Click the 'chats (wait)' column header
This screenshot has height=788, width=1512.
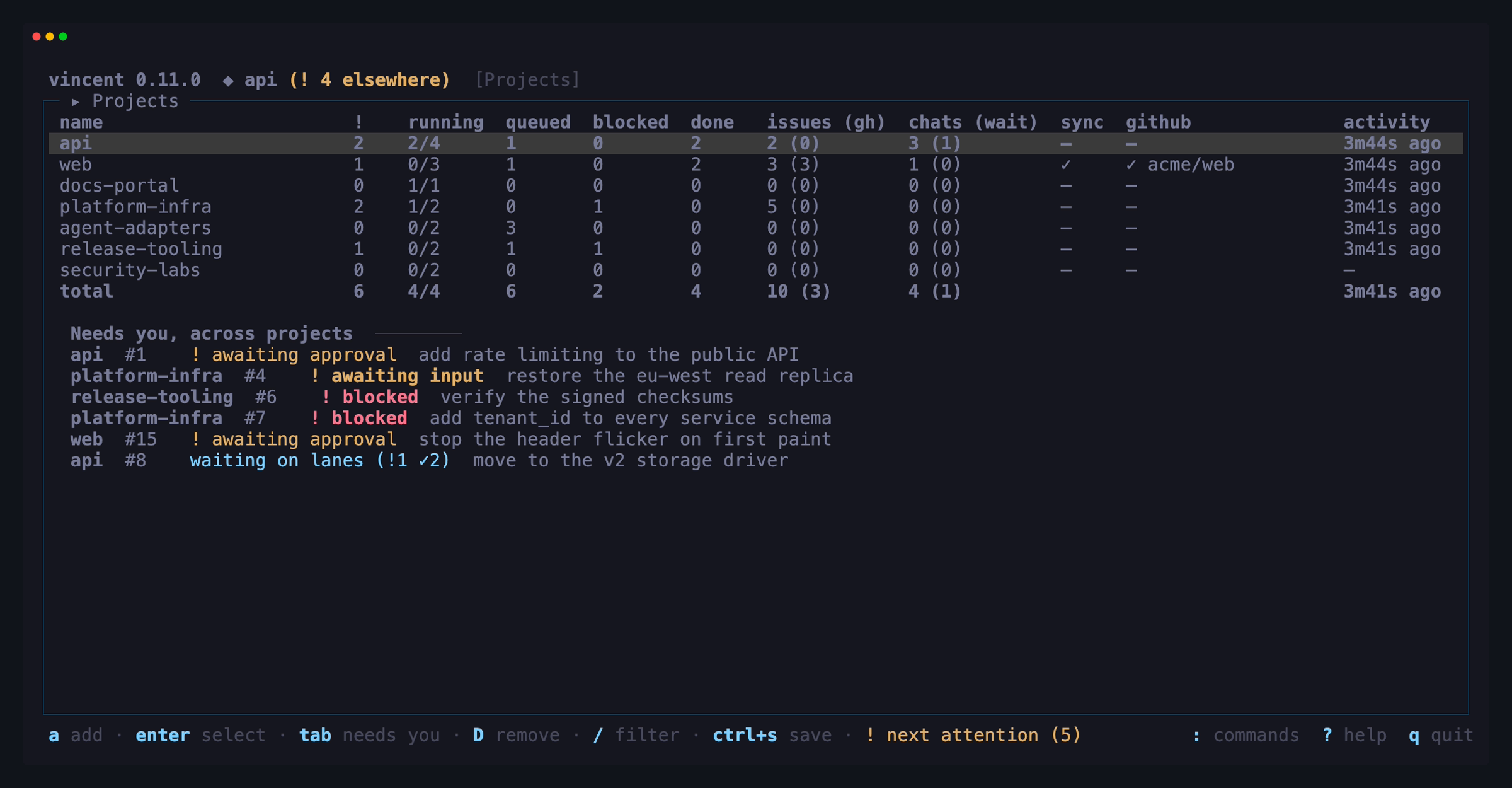[973, 122]
